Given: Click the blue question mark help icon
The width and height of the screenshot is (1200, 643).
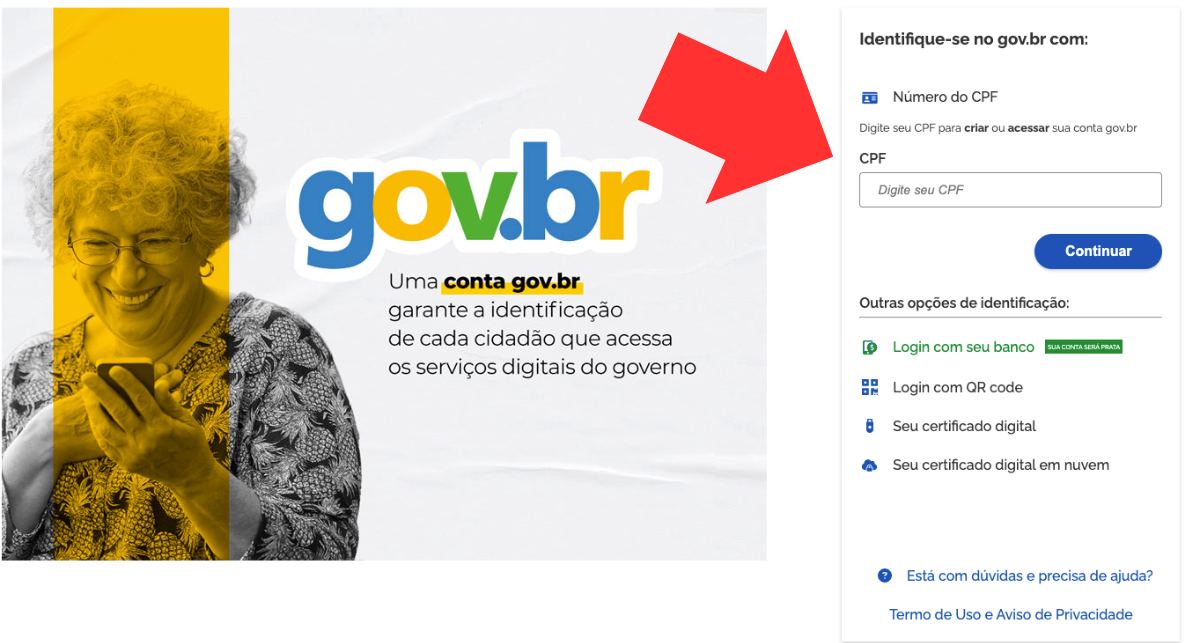Looking at the screenshot, I should coord(884,576).
